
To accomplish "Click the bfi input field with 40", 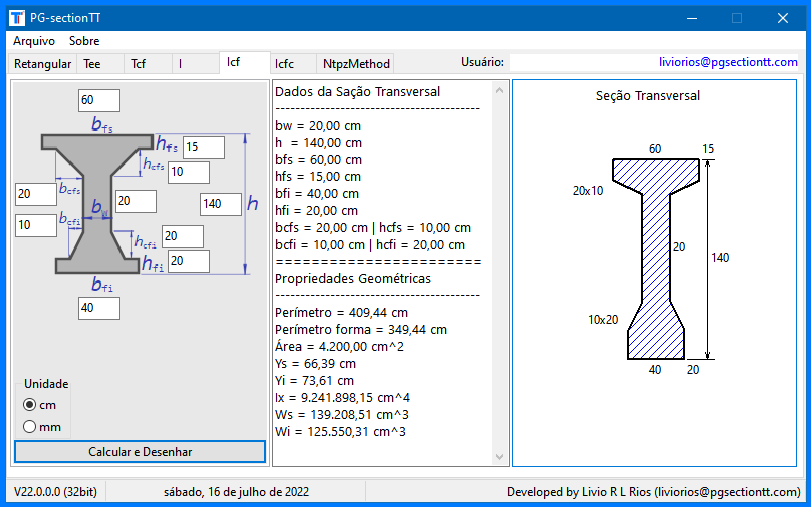I will pyautogui.click(x=99, y=308).
